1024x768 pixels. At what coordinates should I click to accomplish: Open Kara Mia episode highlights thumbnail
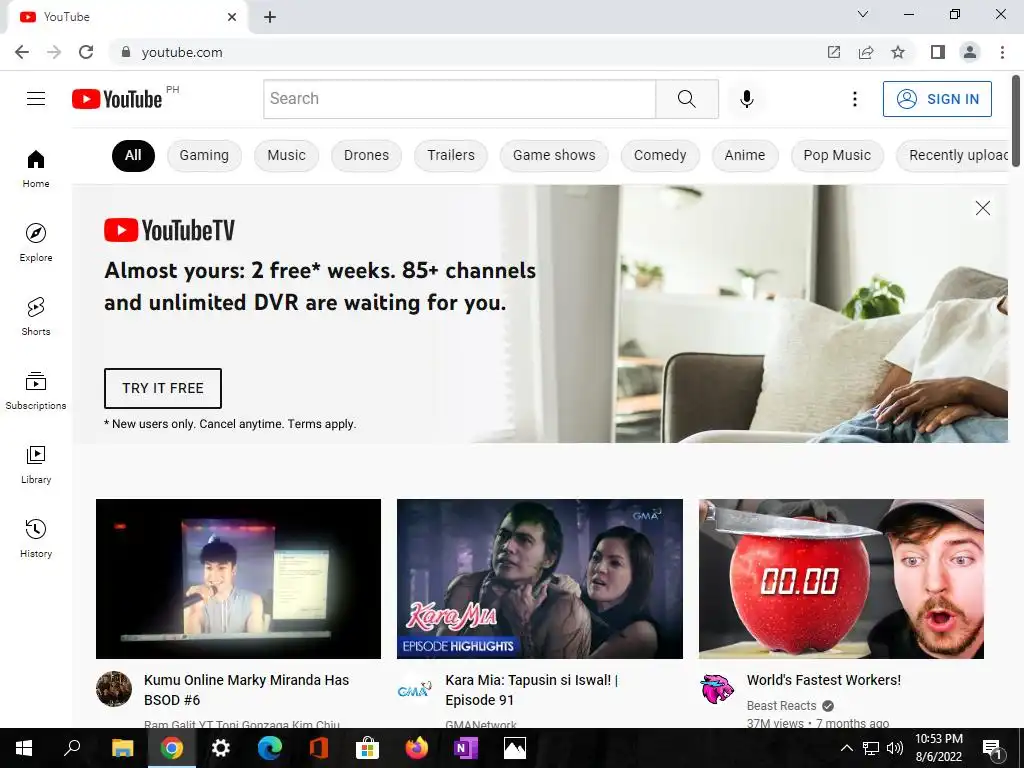click(x=539, y=579)
